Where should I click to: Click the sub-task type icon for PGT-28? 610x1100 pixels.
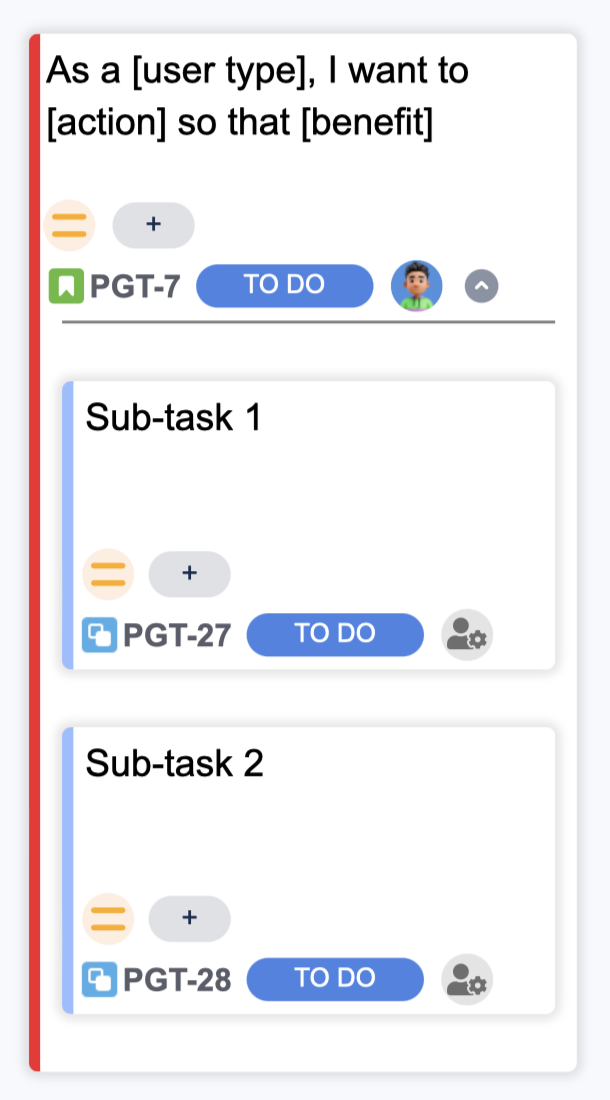pyautogui.click(x=99, y=980)
